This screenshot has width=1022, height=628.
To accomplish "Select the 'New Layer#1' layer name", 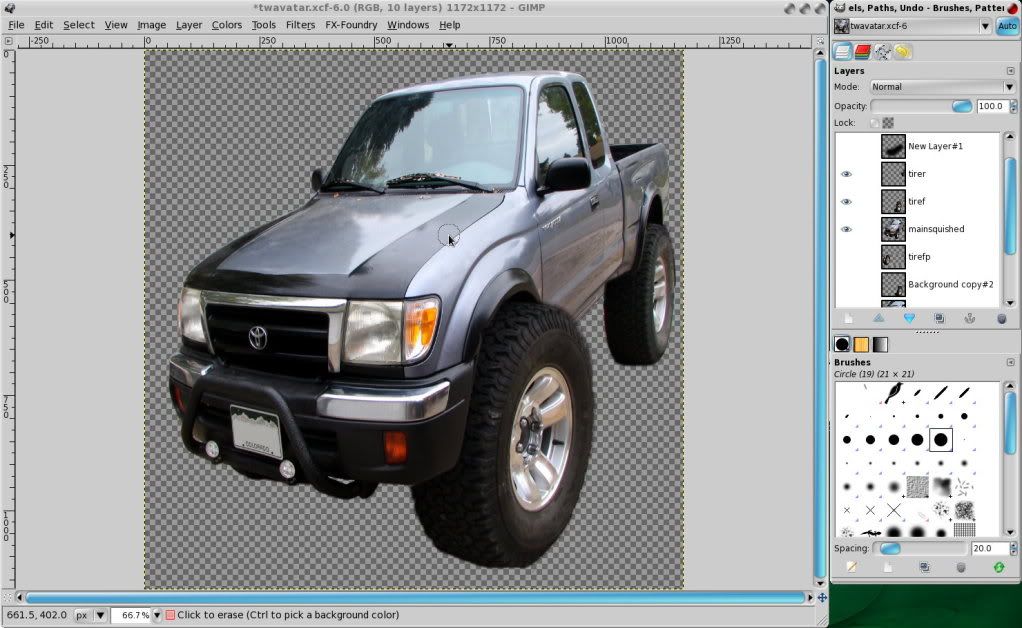I will click(935, 147).
